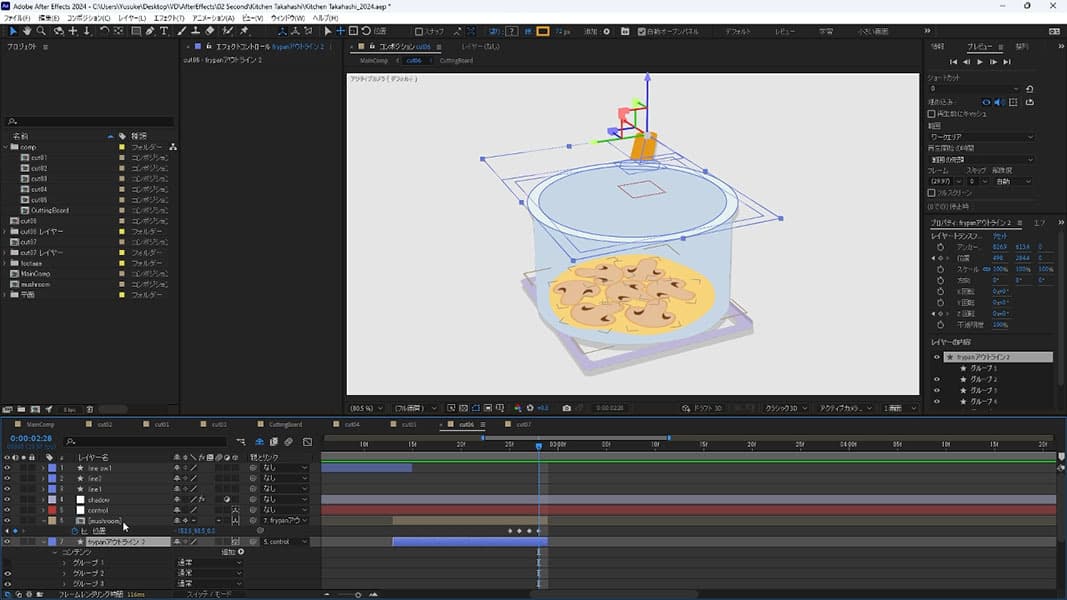Select the Pen tool
The height and width of the screenshot is (600, 1067).
point(149,31)
